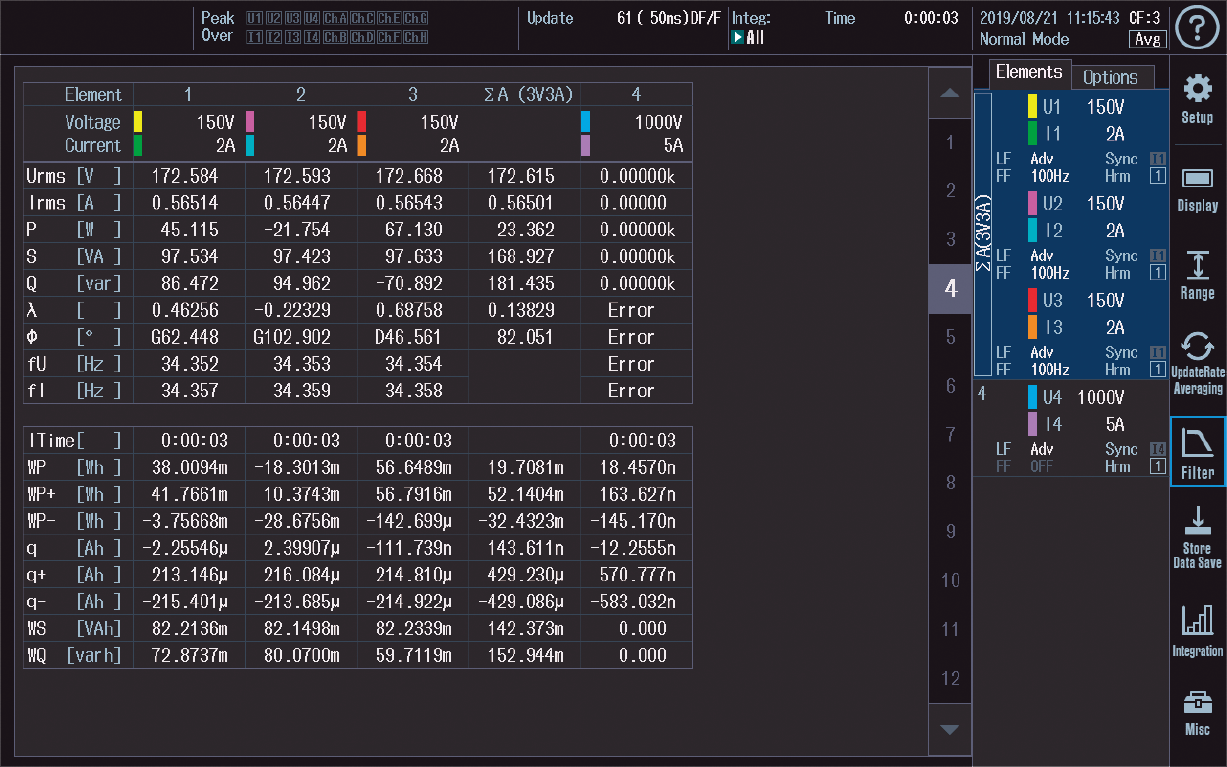
Task: Select the Elements tab
Action: tap(1029, 72)
